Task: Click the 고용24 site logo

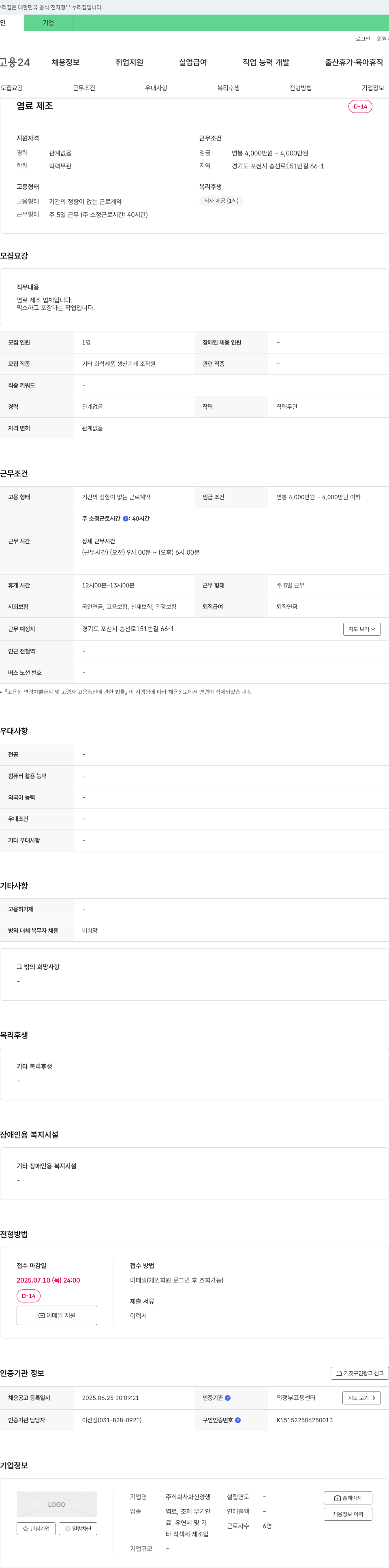Action: (x=15, y=62)
